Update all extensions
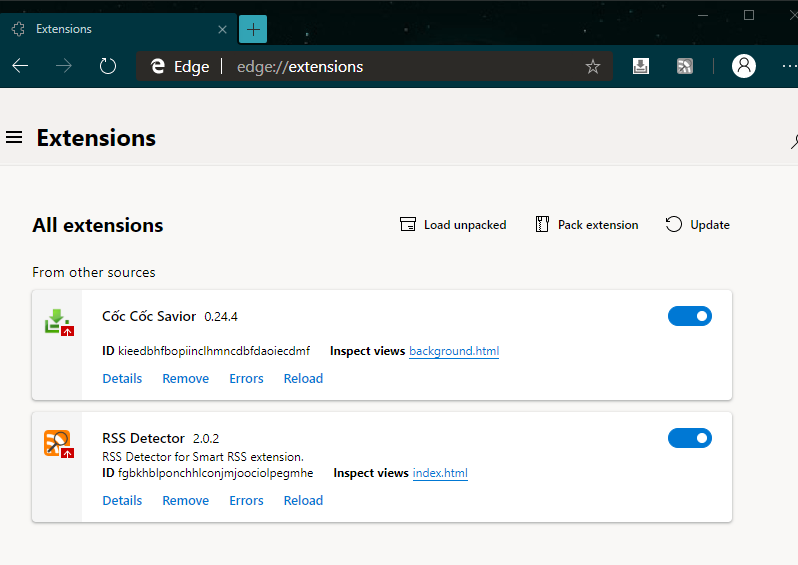The width and height of the screenshot is (798, 565). pyautogui.click(x=698, y=225)
